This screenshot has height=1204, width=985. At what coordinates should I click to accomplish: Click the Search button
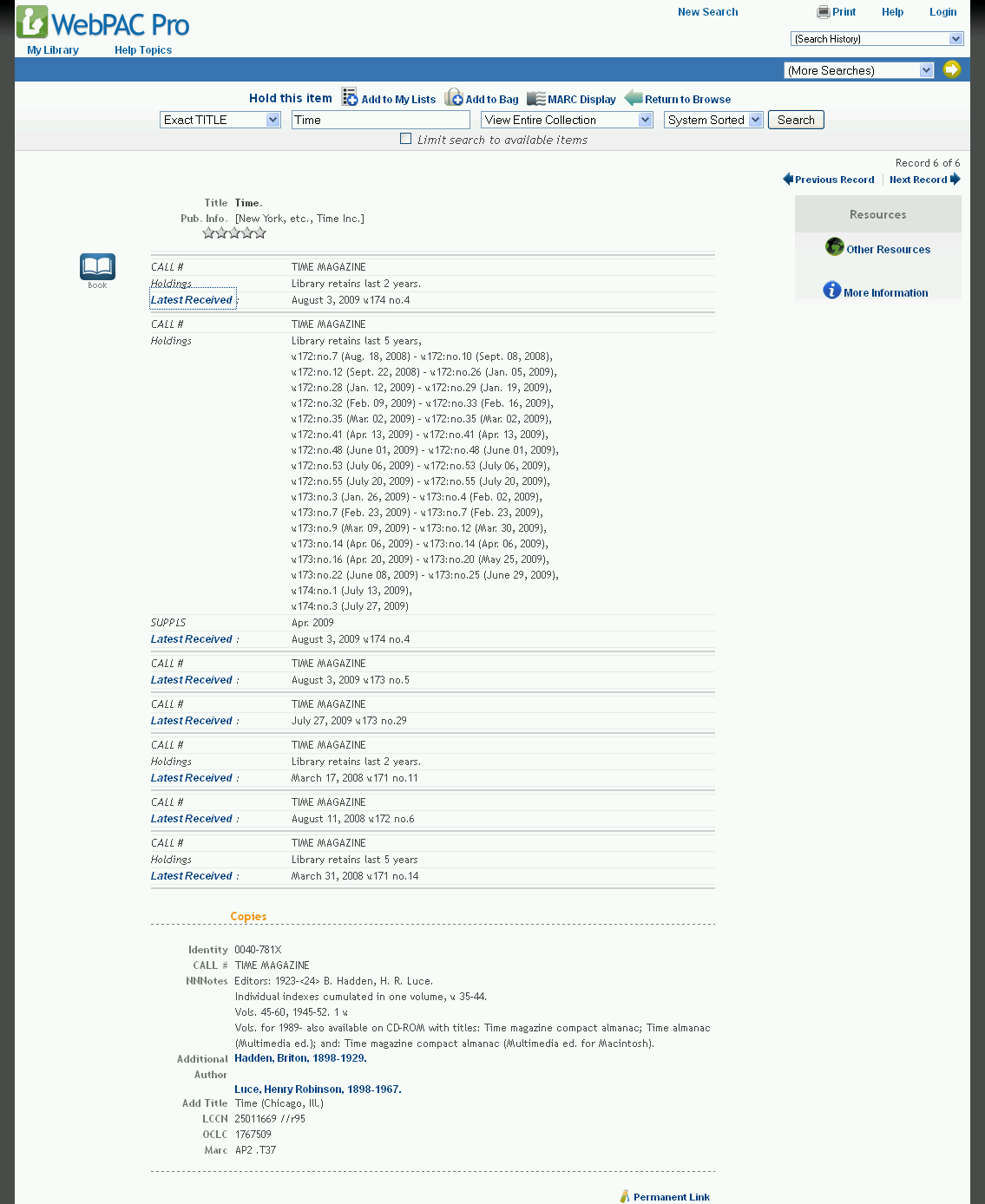pyautogui.click(x=796, y=120)
